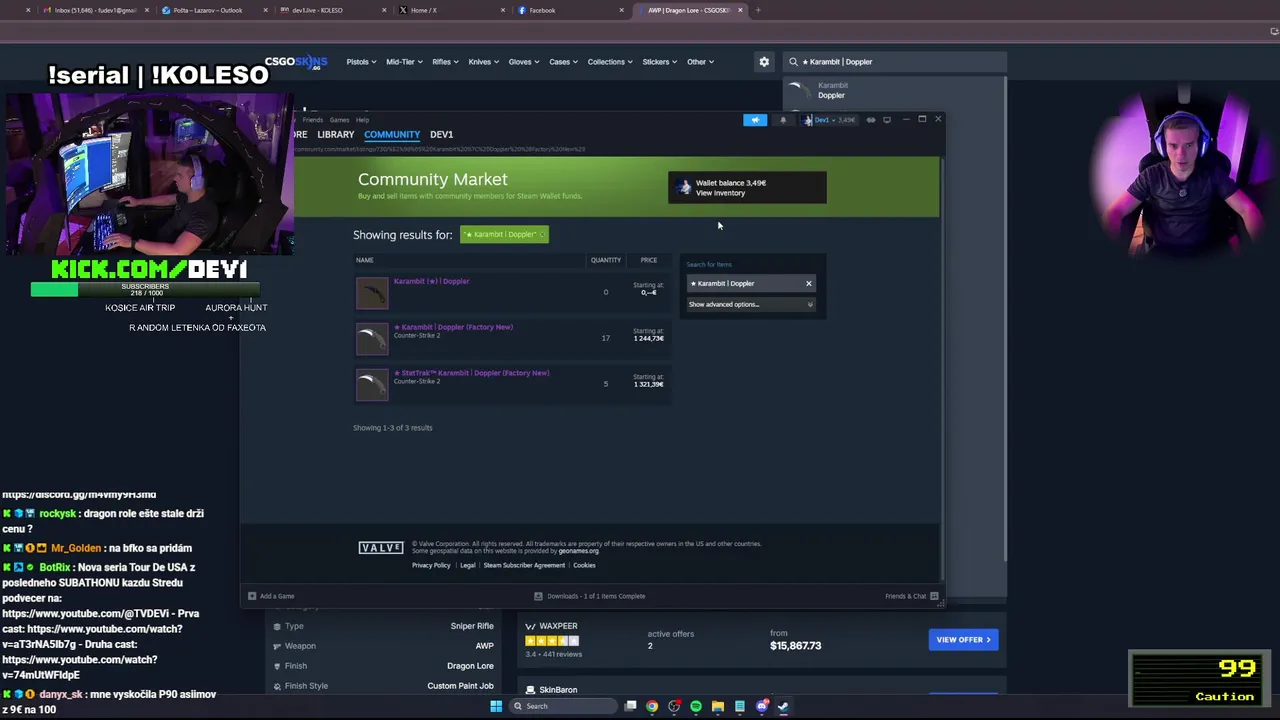Open Steam LIBRARY tab
The width and height of the screenshot is (1280, 720).
tap(336, 135)
